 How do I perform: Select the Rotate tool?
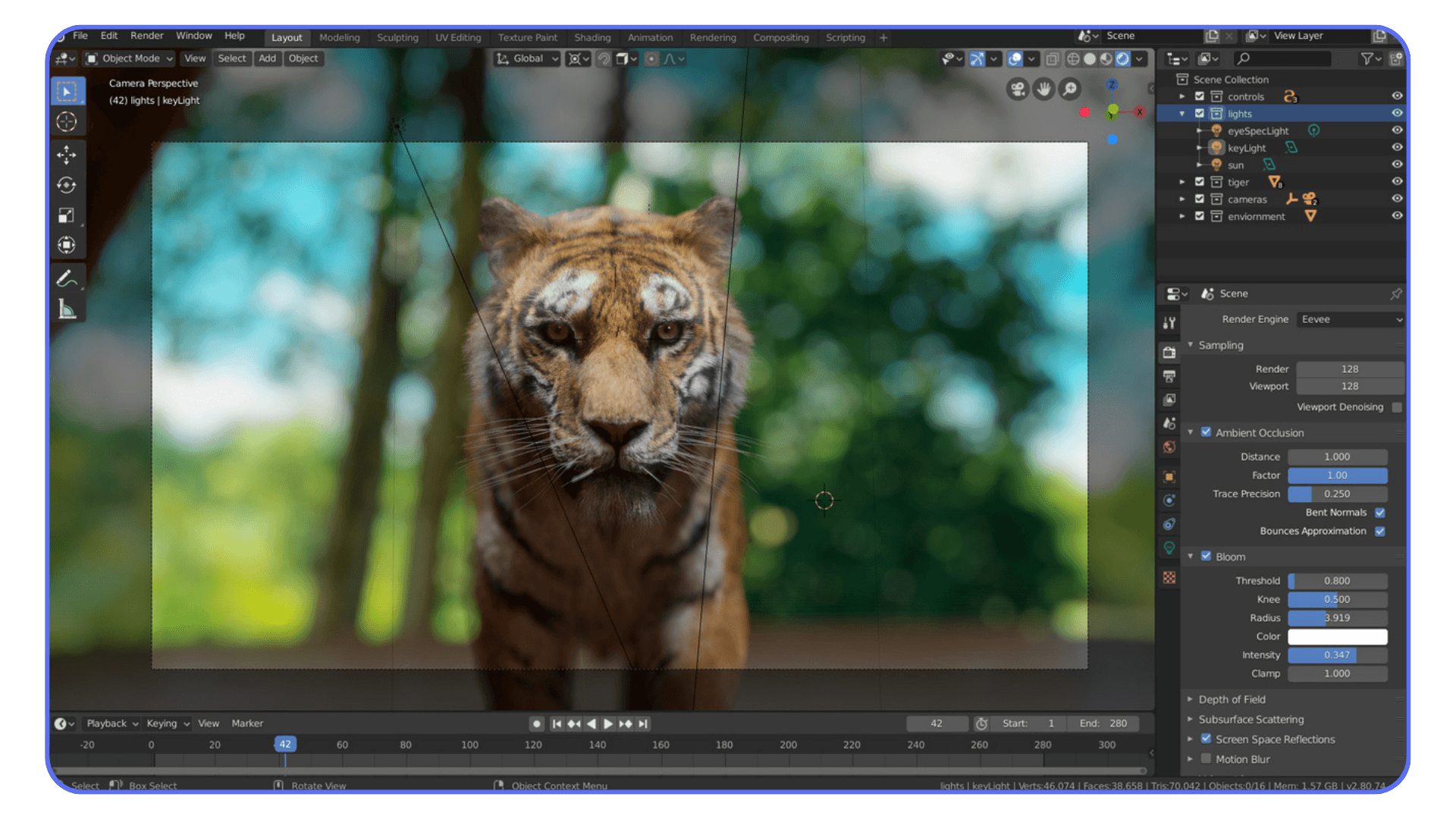tap(67, 185)
